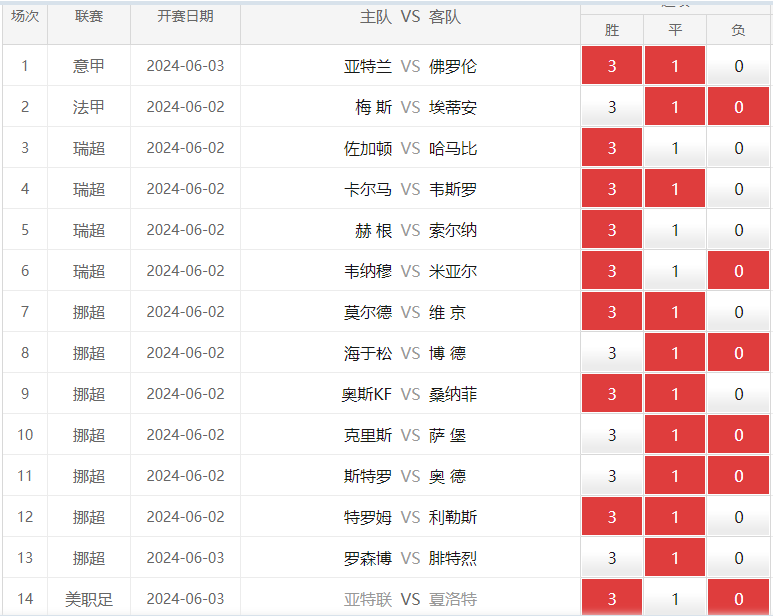
Task: Select 负 (0) for match 9 奥斯KF vs 桑纳菲
Action: click(738, 393)
